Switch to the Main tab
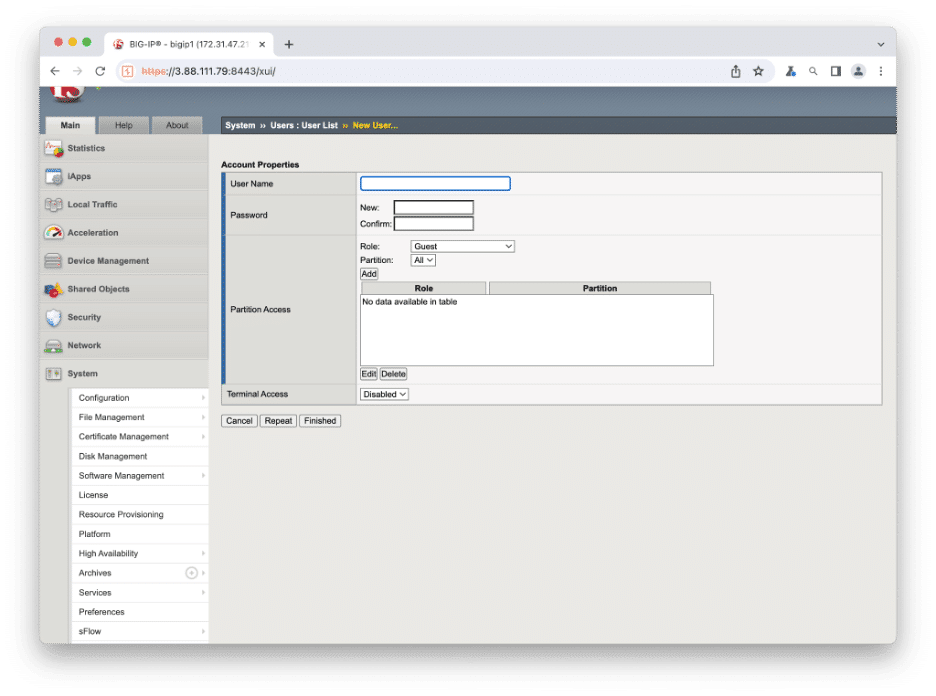Screen dimensions: 936x696 tap(70, 125)
